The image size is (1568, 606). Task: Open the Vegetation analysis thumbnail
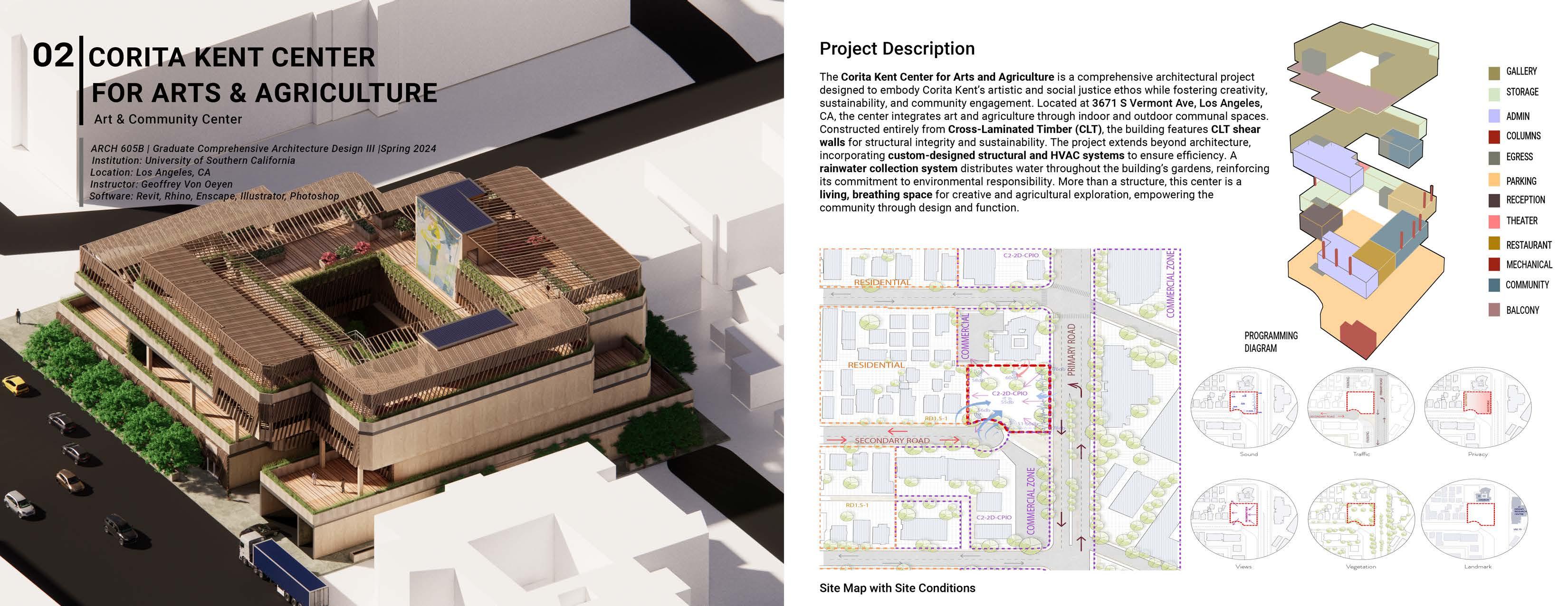1361,519
